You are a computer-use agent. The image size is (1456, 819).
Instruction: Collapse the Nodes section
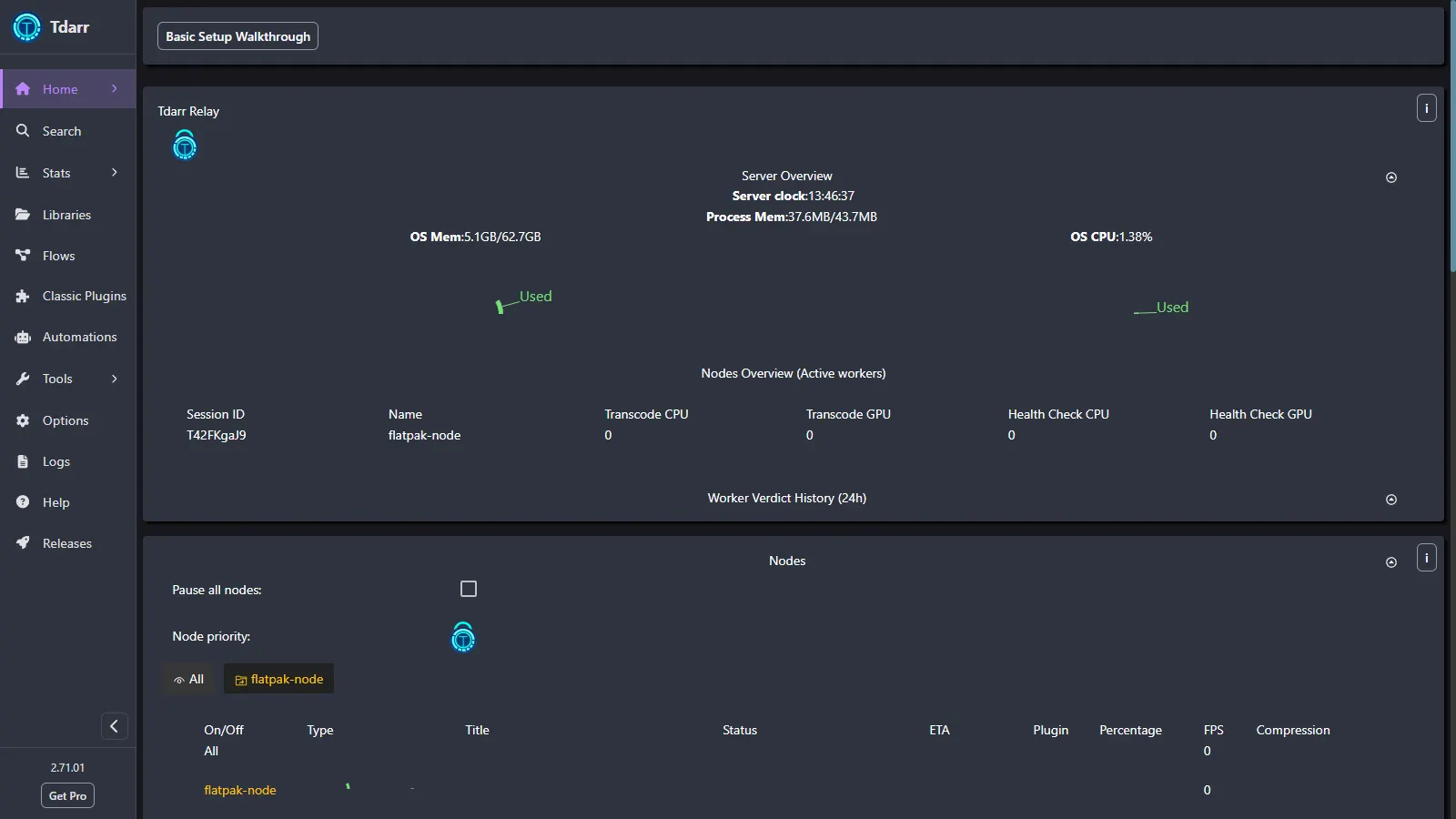click(x=1390, y=562)
